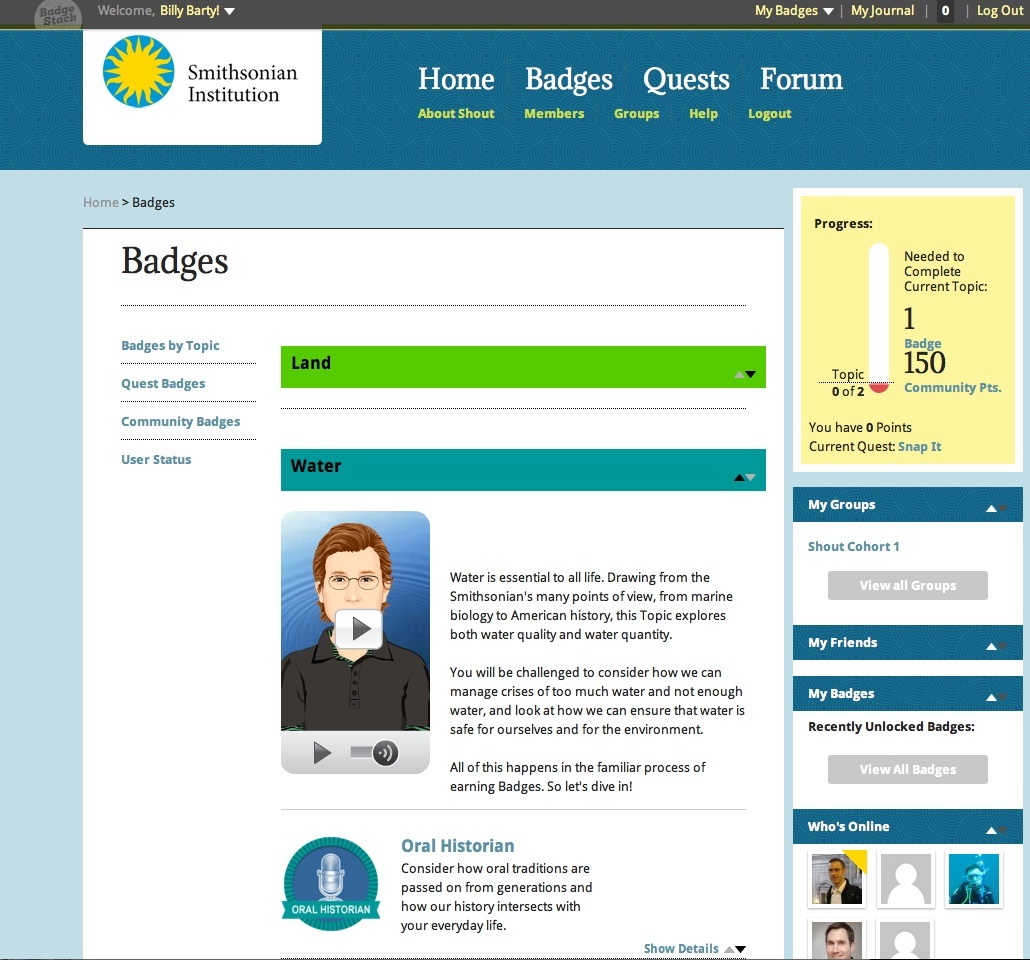Open the gray placeholder avatar in second row
Screen dimensions: 1030x960
(905, 941)
